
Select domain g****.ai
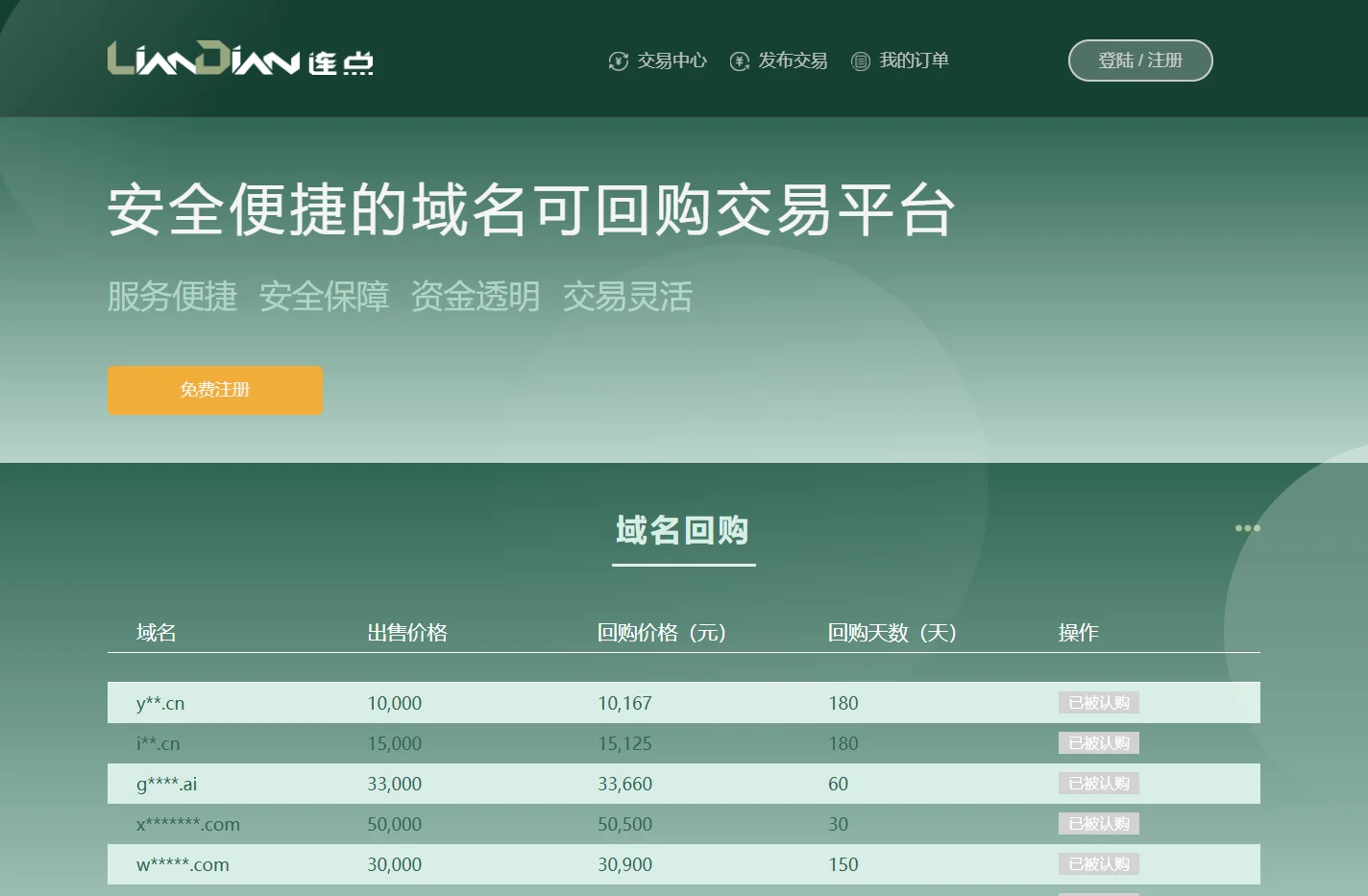(167, 784)
